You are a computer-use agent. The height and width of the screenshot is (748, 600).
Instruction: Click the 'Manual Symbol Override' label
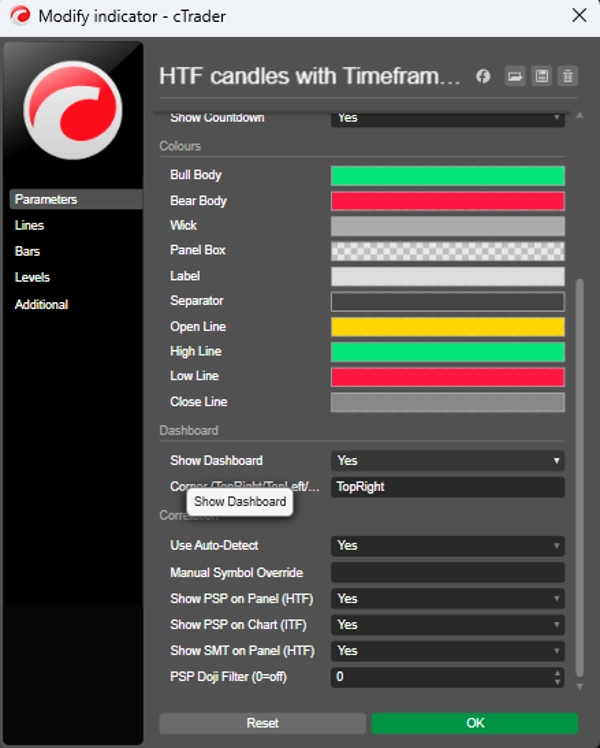[x=237, y=572]
